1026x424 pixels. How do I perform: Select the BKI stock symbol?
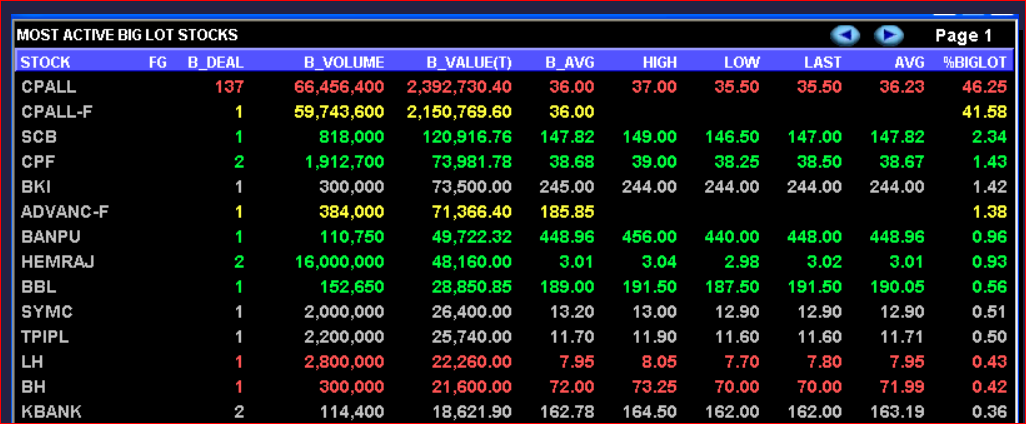(35, 187)
